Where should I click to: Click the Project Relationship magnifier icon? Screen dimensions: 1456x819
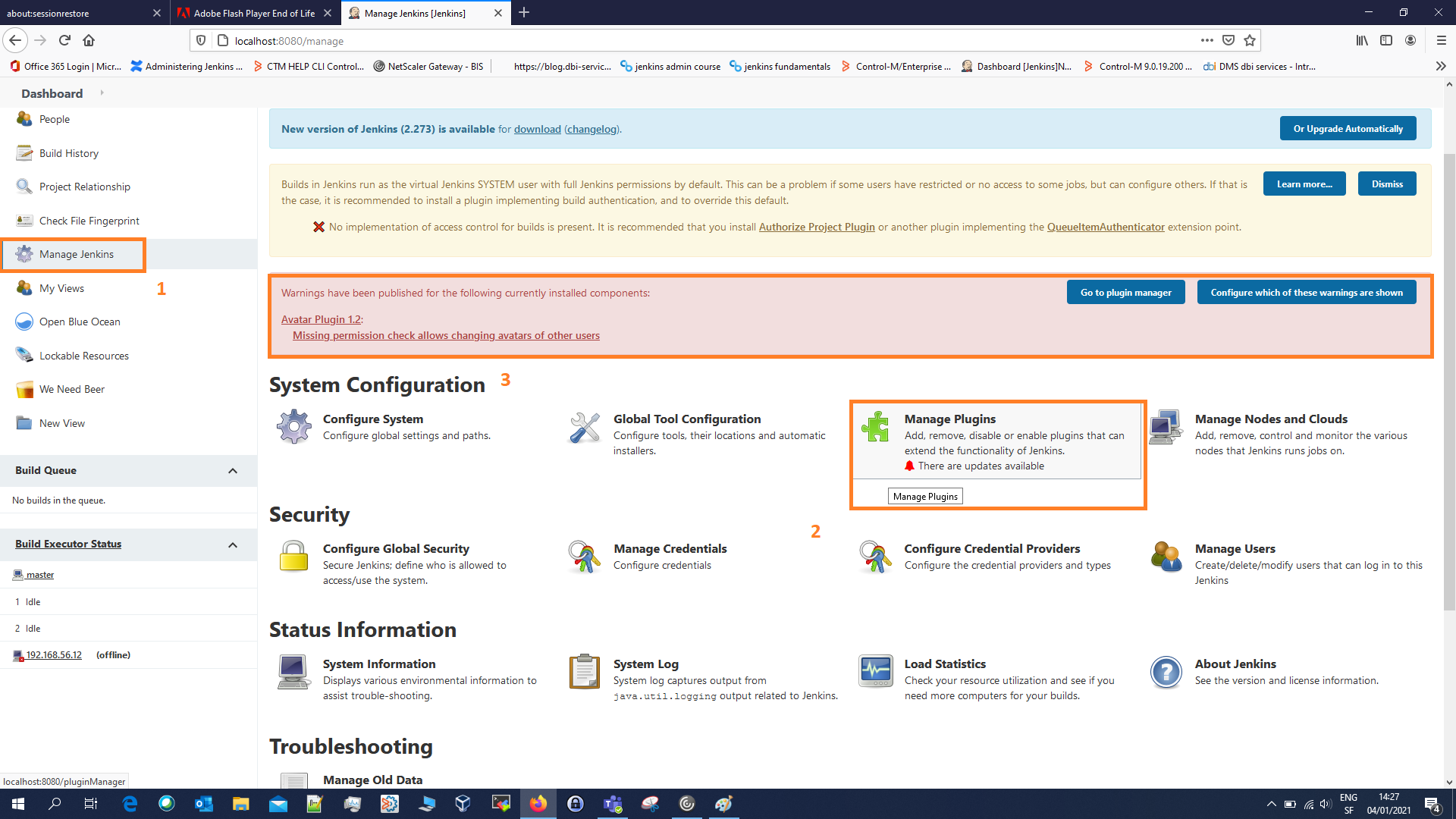point(24,187)
